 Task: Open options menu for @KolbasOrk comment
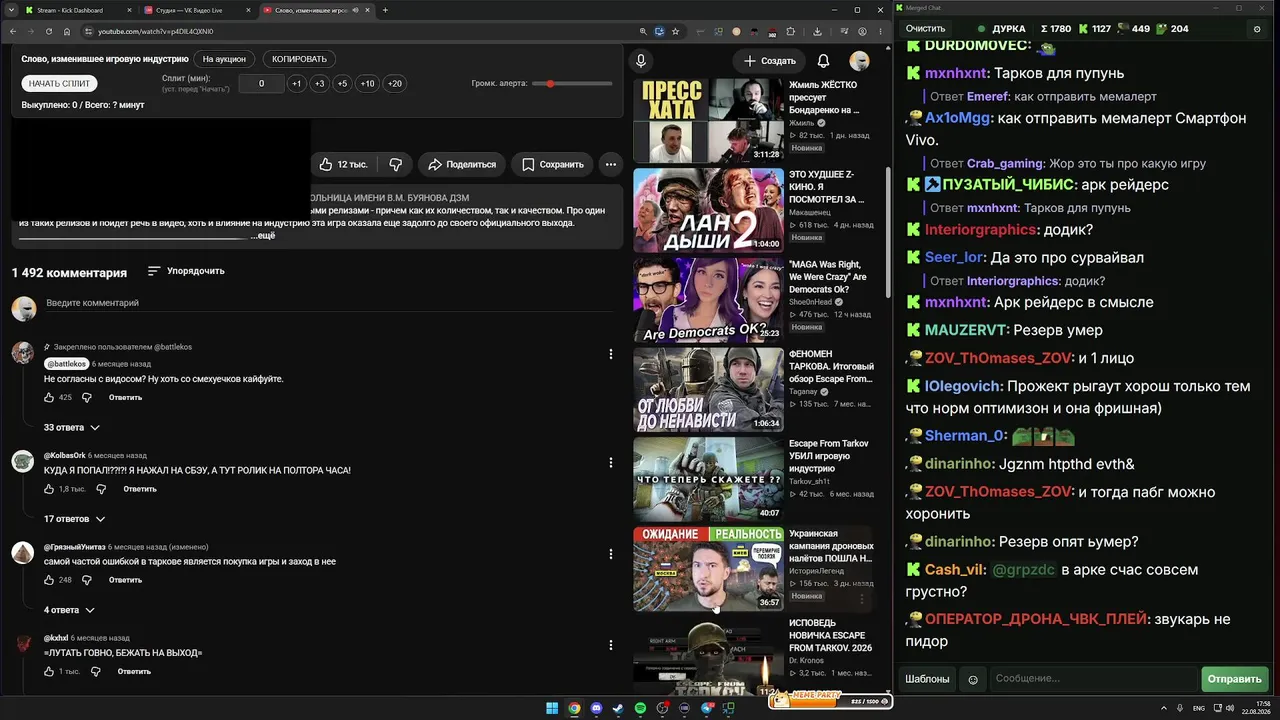click(611, 462)
